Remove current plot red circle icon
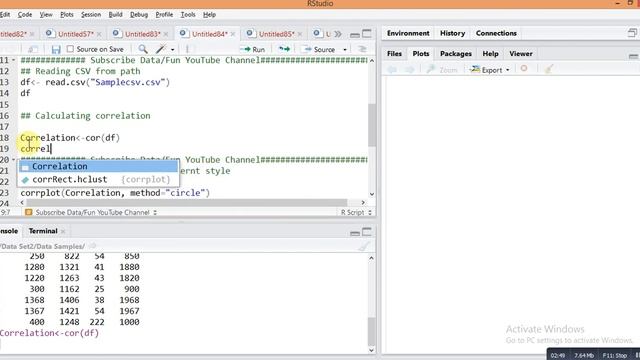This screenshot has height=360, width=640. tap(524, 69)
